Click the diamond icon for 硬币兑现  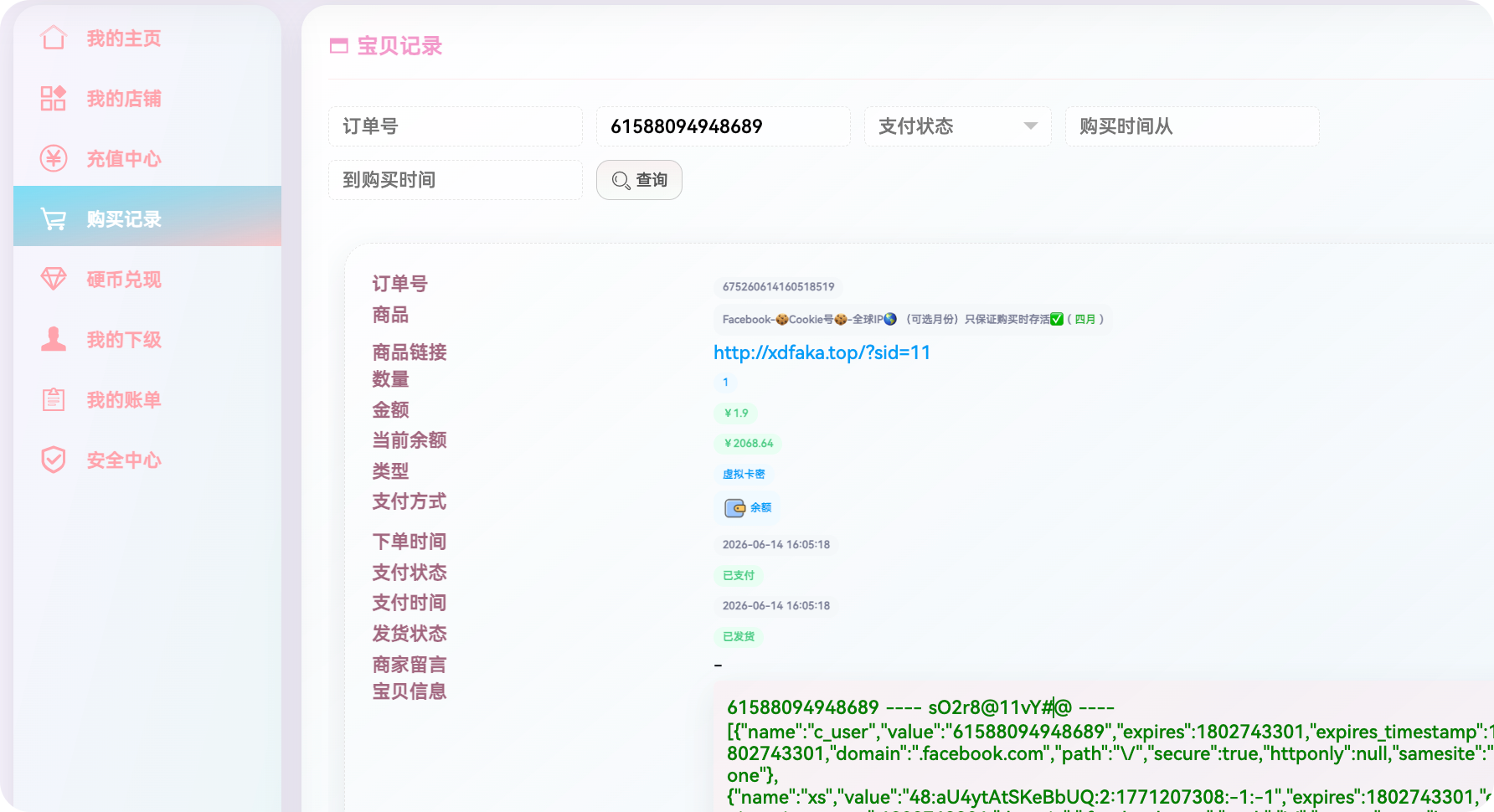point(54,279)
